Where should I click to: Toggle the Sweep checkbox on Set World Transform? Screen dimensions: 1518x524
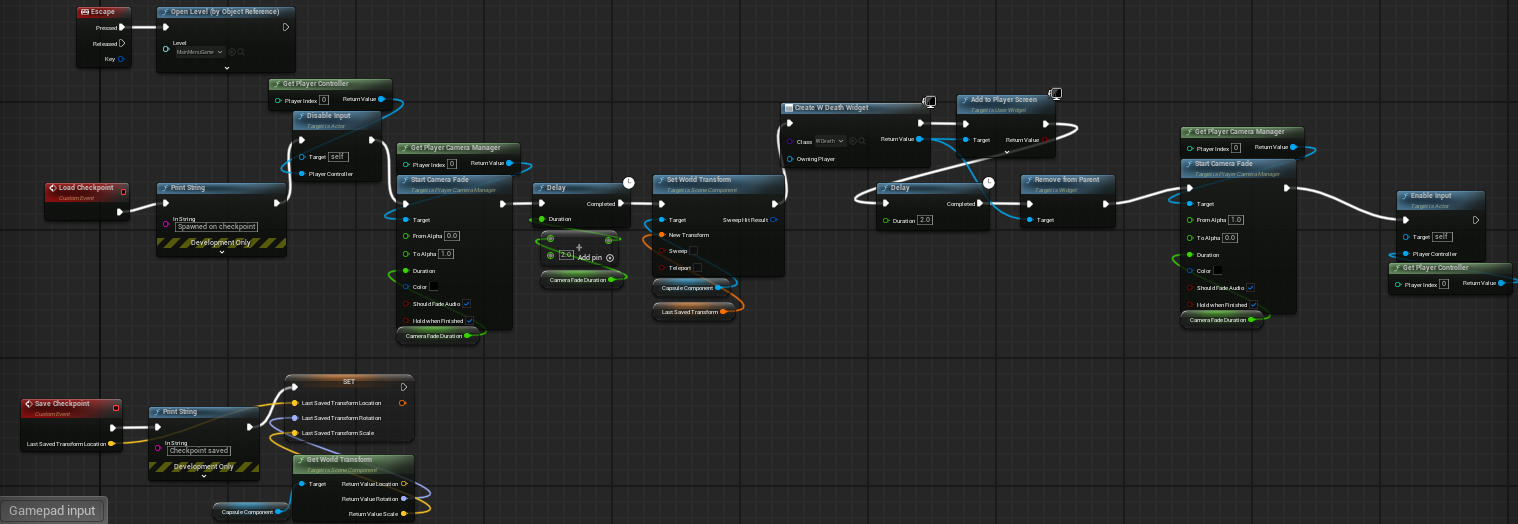pos(693,251)
